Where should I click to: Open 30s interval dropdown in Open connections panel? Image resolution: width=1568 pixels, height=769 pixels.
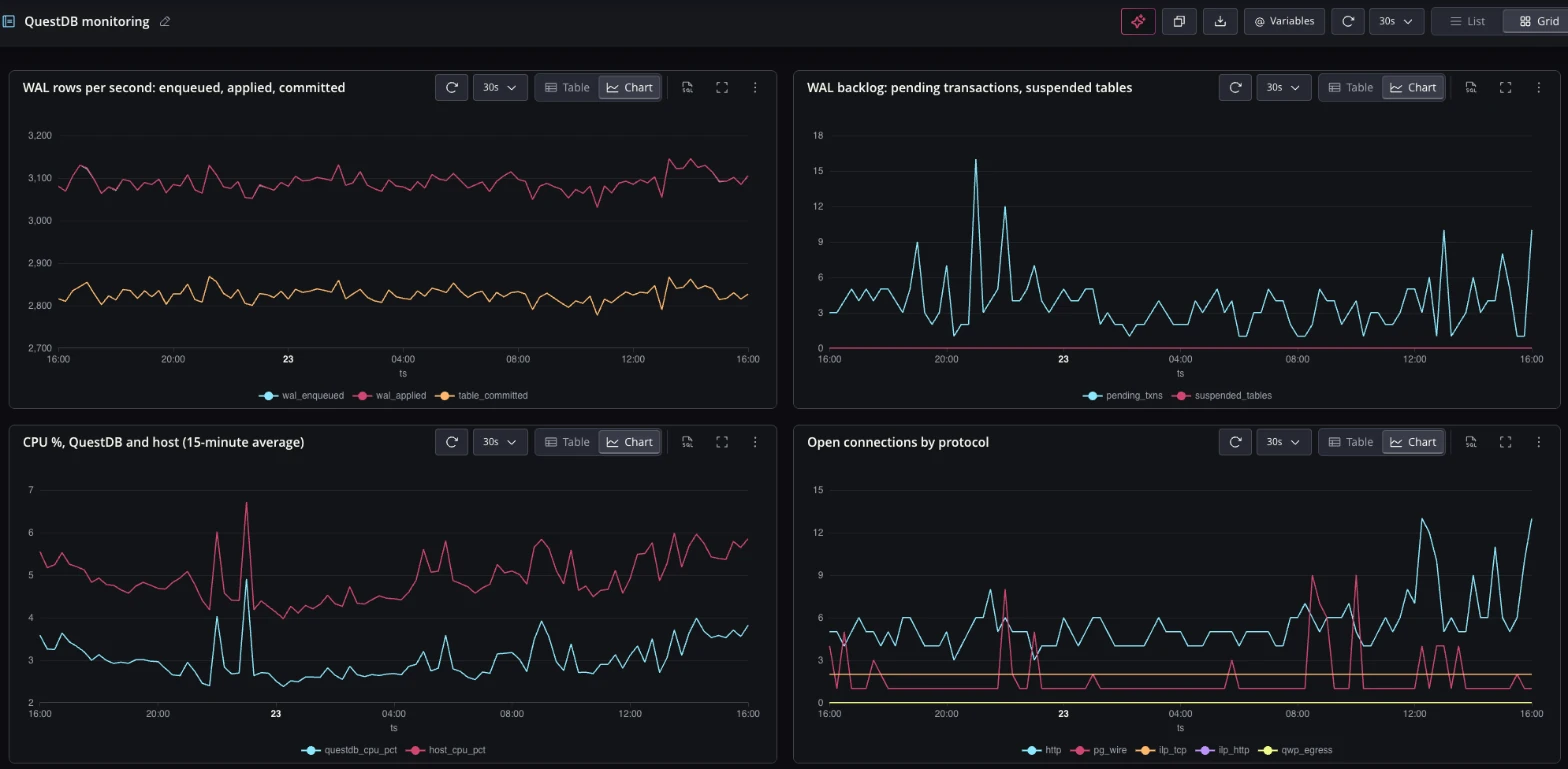[1284, 441]
